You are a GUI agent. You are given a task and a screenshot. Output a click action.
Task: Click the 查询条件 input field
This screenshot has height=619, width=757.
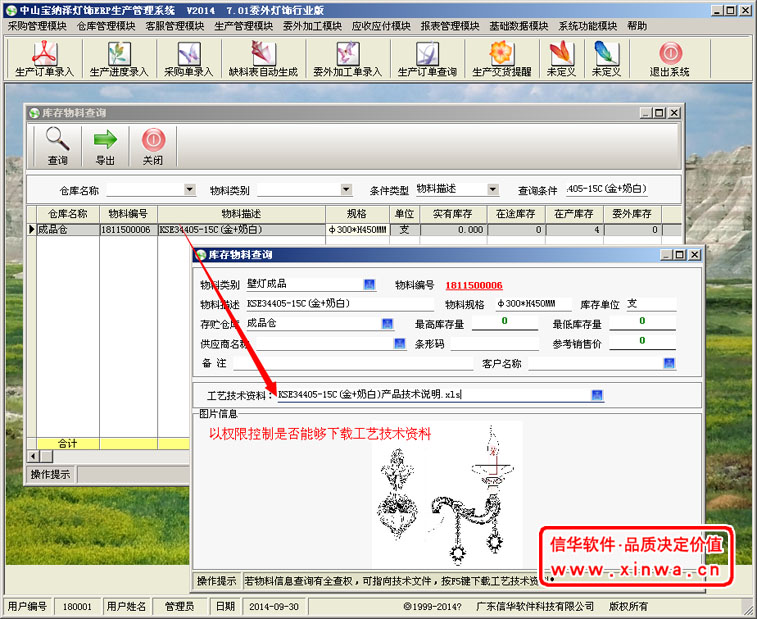[x=619, y=189]
